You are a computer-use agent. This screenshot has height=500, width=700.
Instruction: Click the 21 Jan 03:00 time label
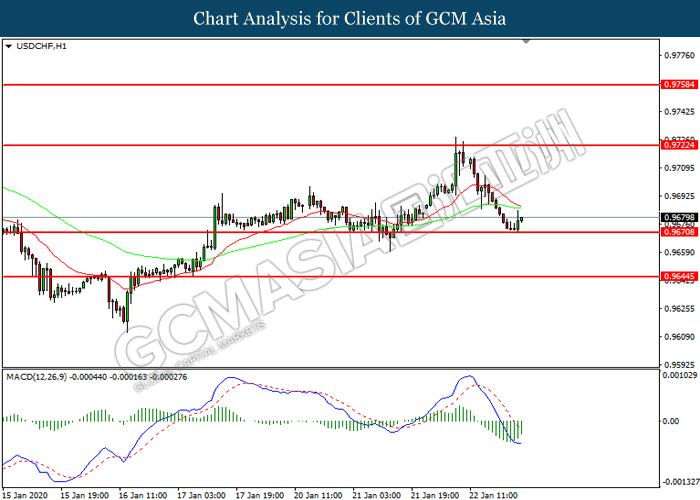pos(377,495)
